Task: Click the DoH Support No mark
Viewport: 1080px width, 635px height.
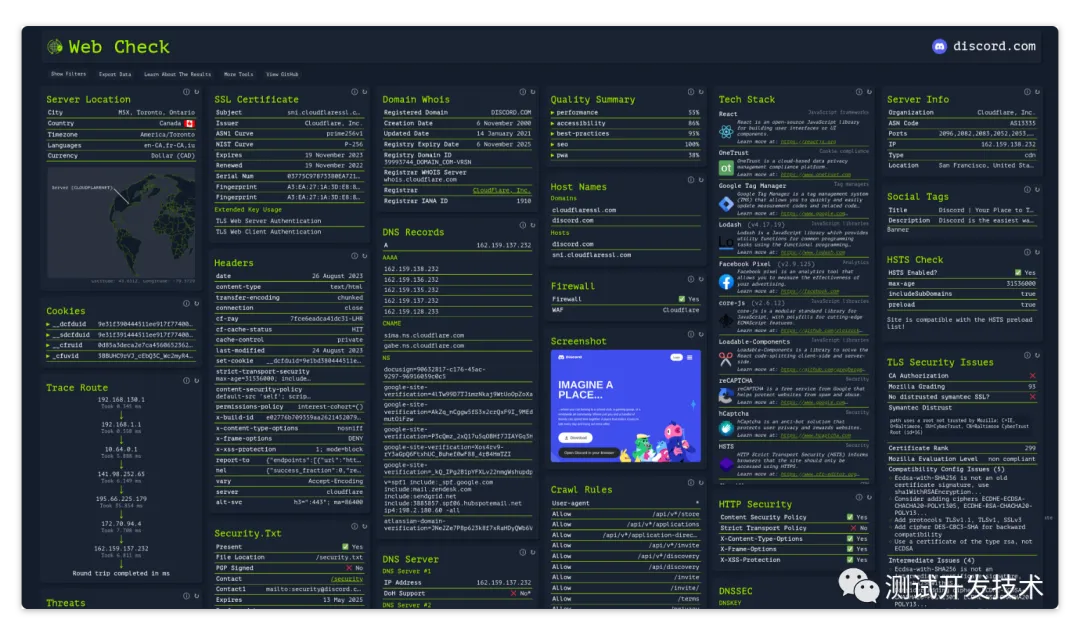Action: [513, 593]
